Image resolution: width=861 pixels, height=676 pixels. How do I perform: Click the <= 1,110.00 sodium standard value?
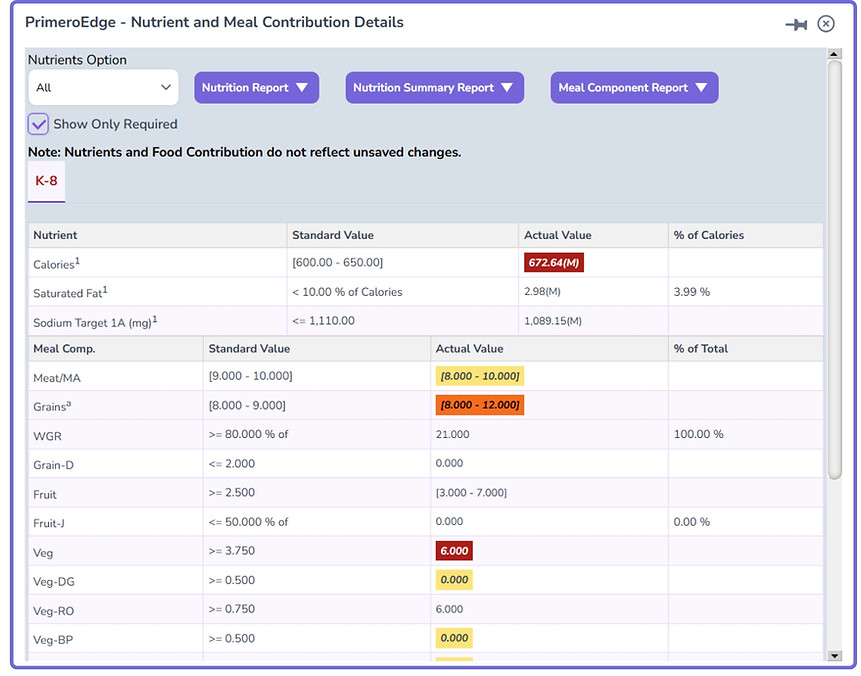coord(323,321)
